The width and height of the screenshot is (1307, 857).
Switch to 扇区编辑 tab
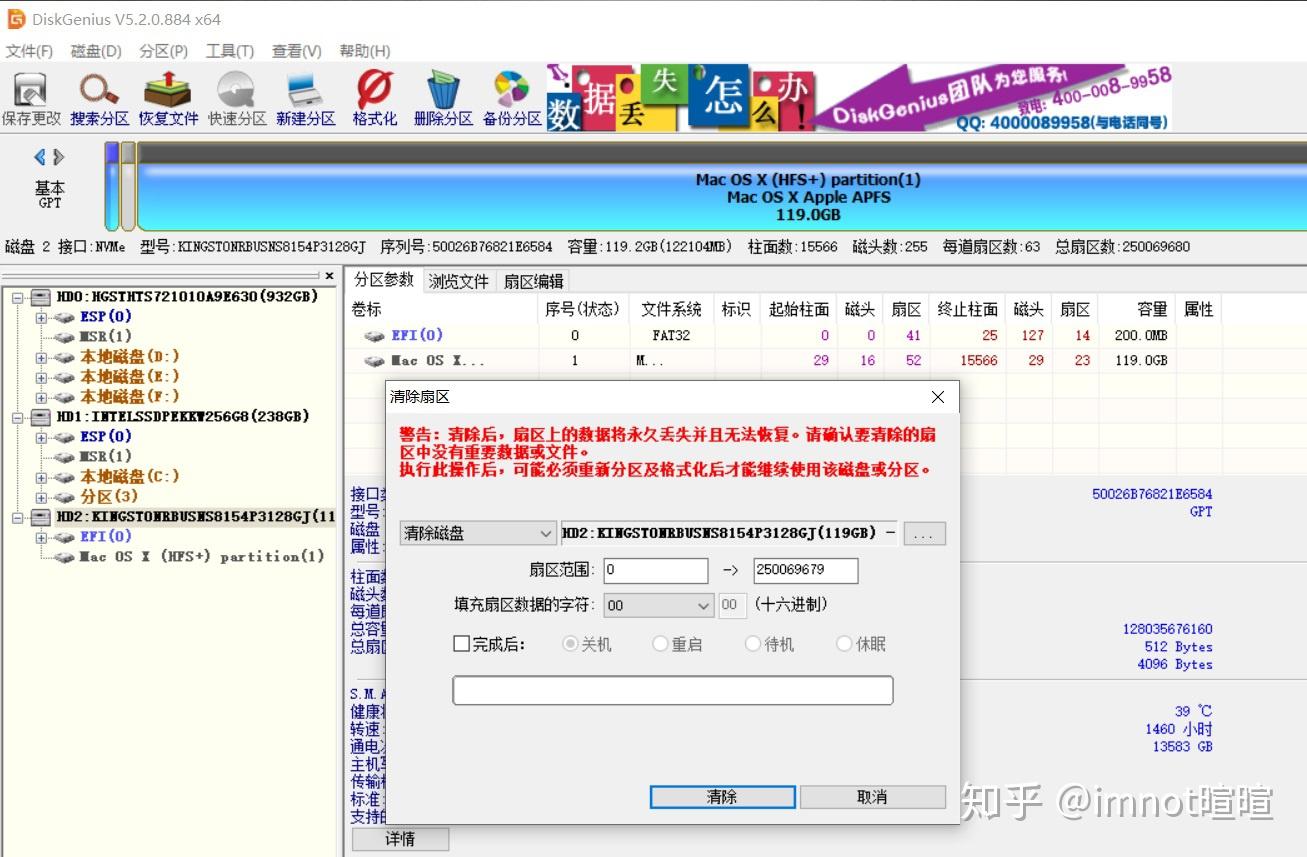pyautogui.click(x=534, y=281)
